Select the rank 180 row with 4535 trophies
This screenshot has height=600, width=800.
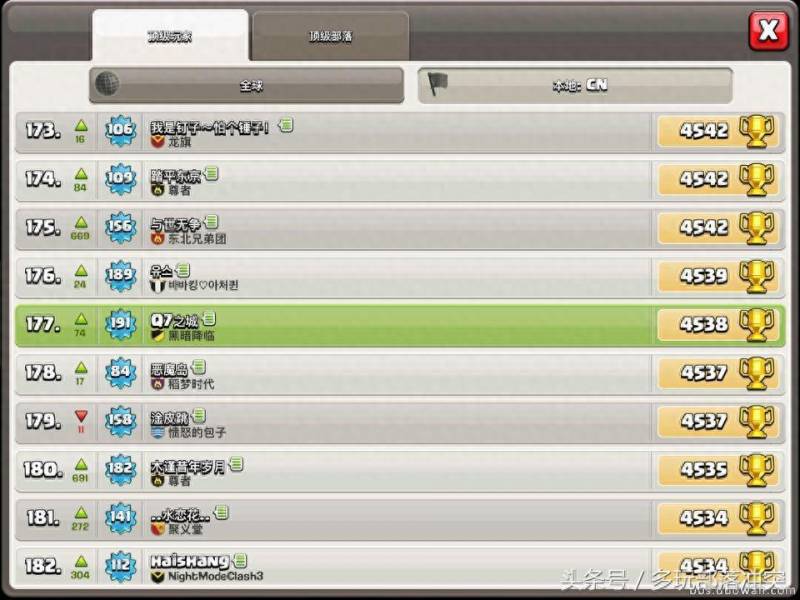pyautogui.click(x=400, y=469)
